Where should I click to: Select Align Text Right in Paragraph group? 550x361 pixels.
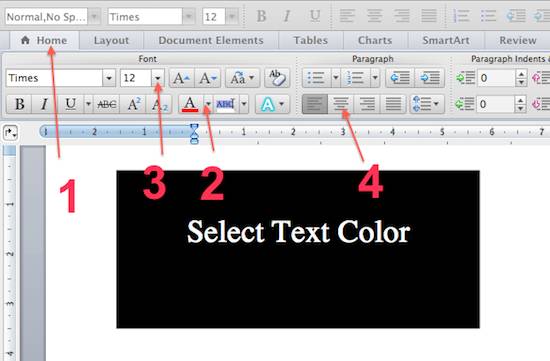tap(367, 104)
